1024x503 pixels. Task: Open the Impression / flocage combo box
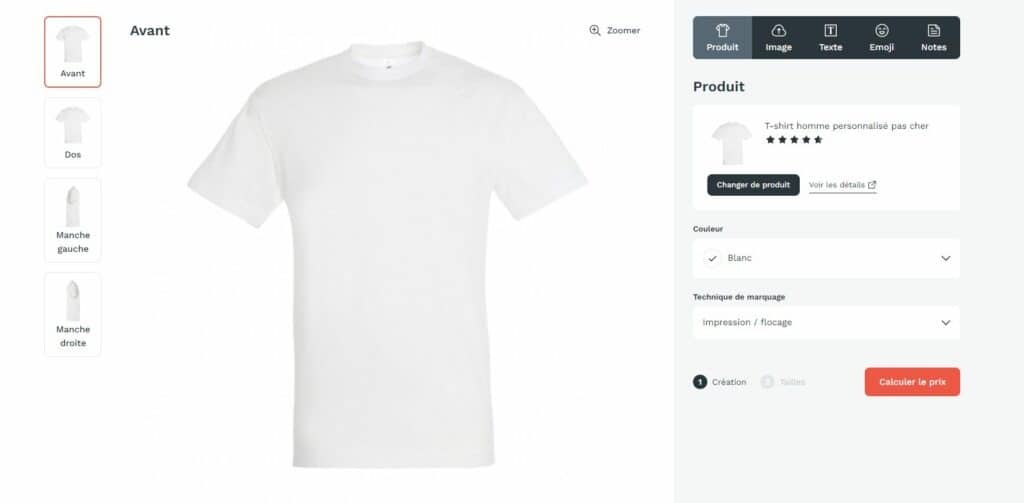click(x=826, y=323)
